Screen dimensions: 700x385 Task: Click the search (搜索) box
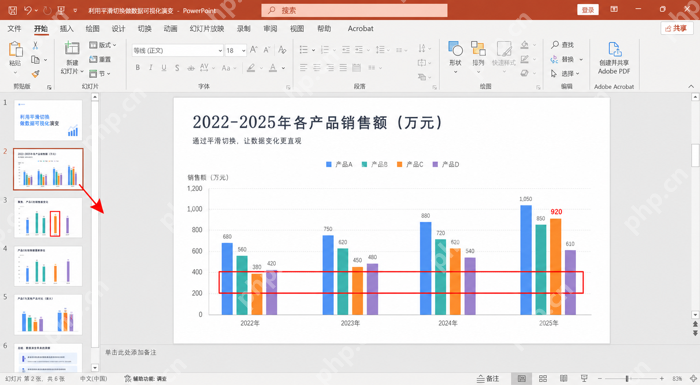354,10
